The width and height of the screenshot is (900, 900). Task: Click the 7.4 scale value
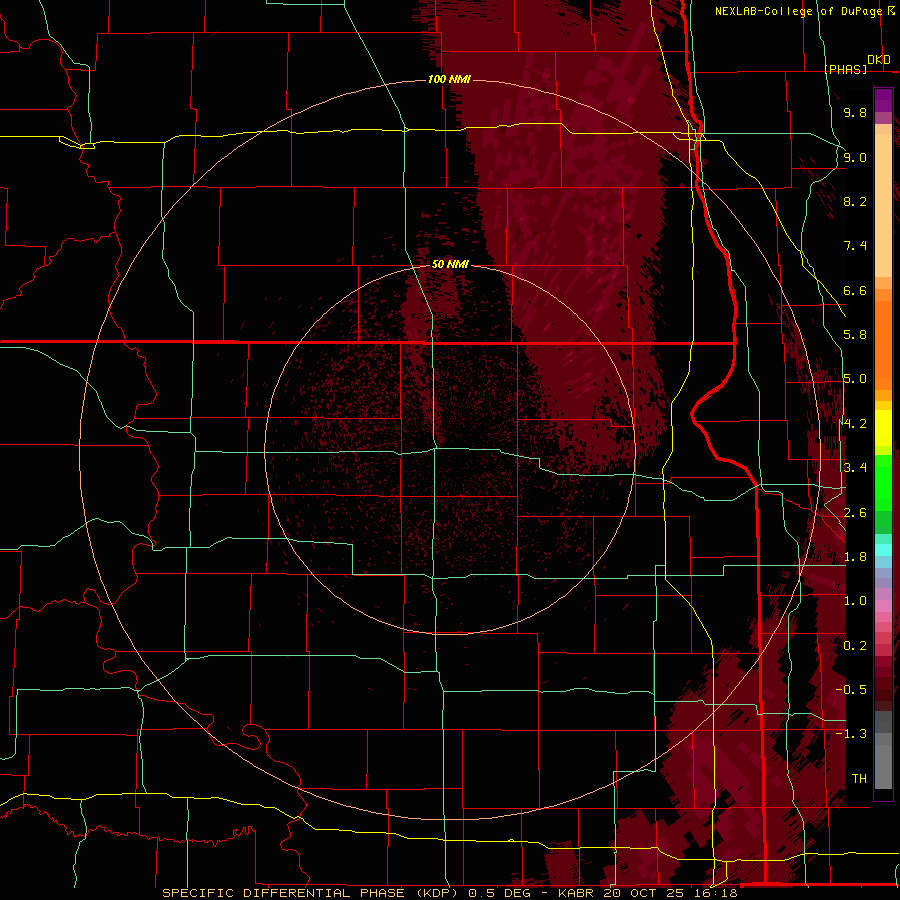click(x=855, y=246)
